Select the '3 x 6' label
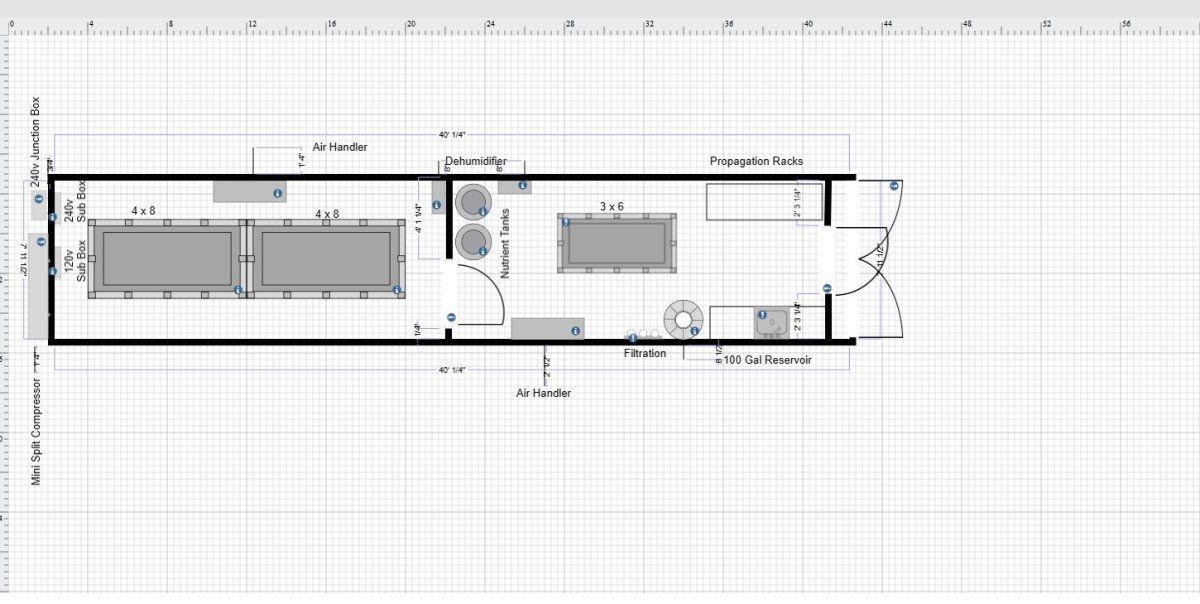Image resolution: width=1200 pixels, height=604 pixels. (612, 206)
